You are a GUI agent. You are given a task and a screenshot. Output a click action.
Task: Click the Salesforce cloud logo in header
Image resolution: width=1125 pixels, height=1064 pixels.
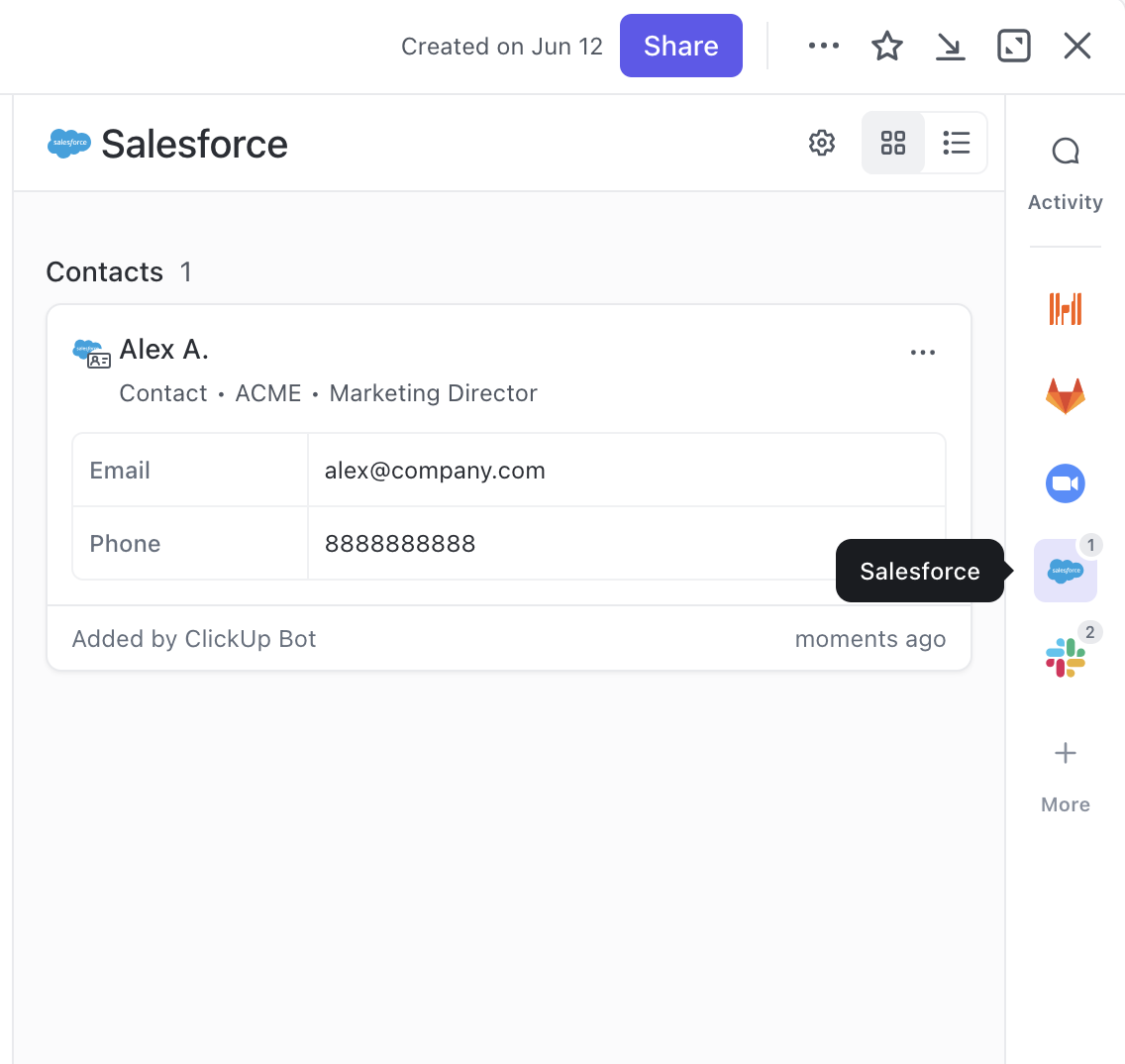[69, 144]
